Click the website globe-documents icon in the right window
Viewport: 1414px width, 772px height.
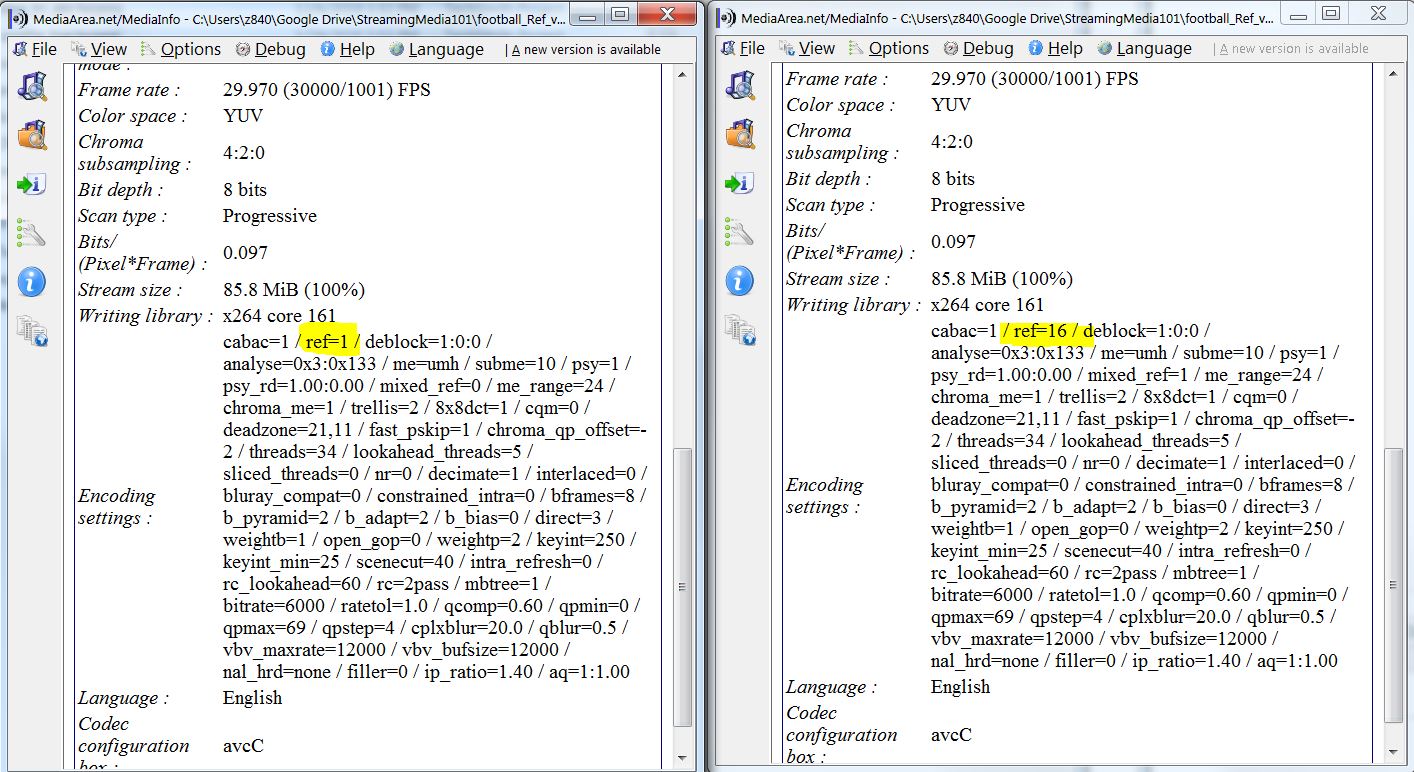pos(739,330)
